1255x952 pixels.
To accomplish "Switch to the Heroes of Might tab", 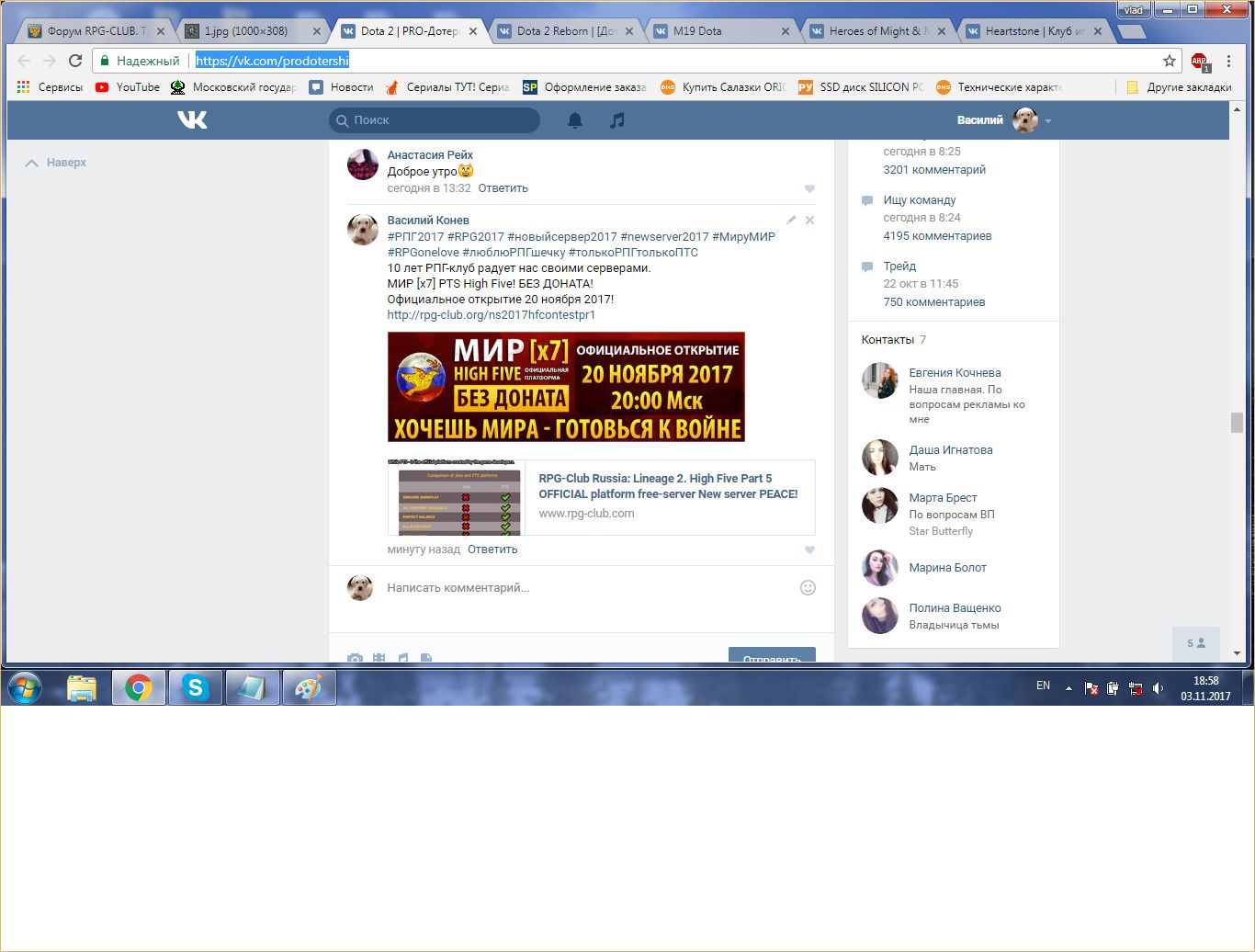I will pos(878,31).
